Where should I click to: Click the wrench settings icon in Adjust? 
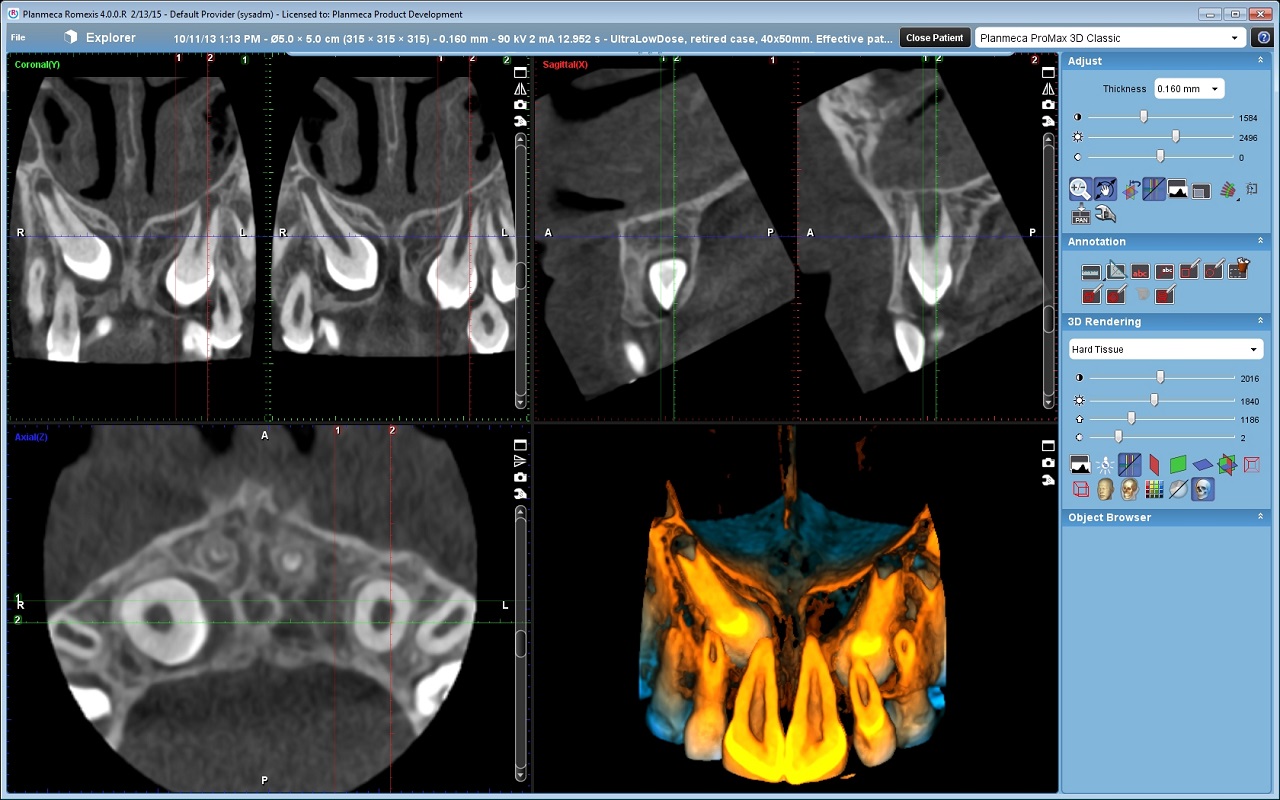tap(1105, 215)
